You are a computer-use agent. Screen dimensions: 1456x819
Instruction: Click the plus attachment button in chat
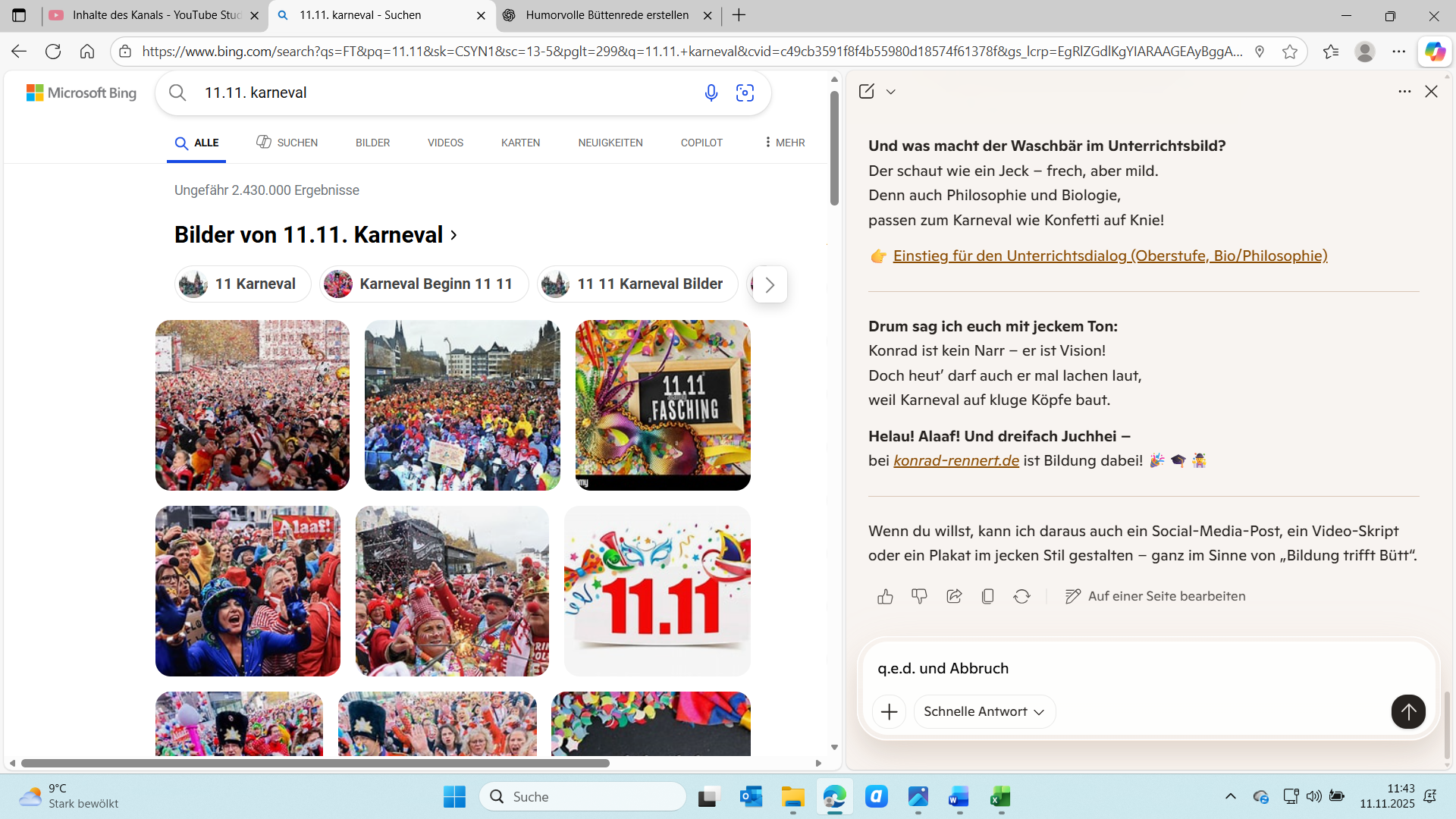pos(889,711)
